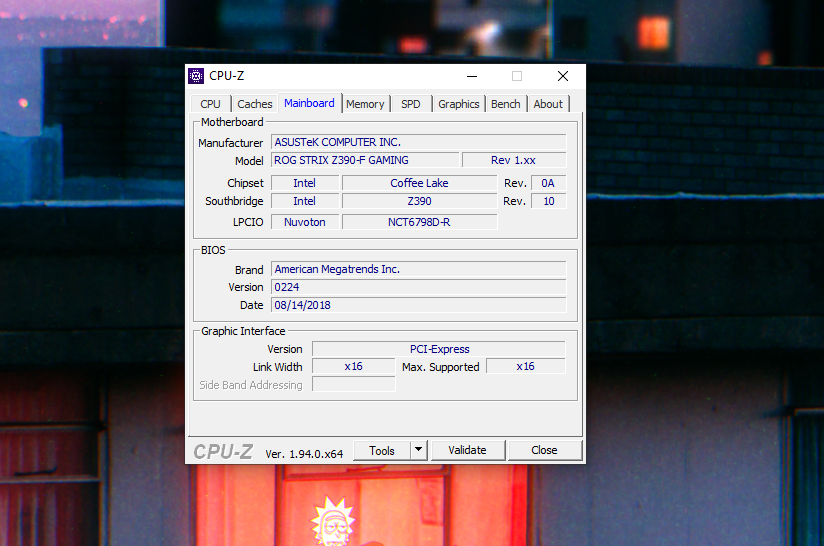This screenshot has width=824, height=546.
Task: Click BIOS brand American Megatrends Inc.
Action: tap(419, 269)
